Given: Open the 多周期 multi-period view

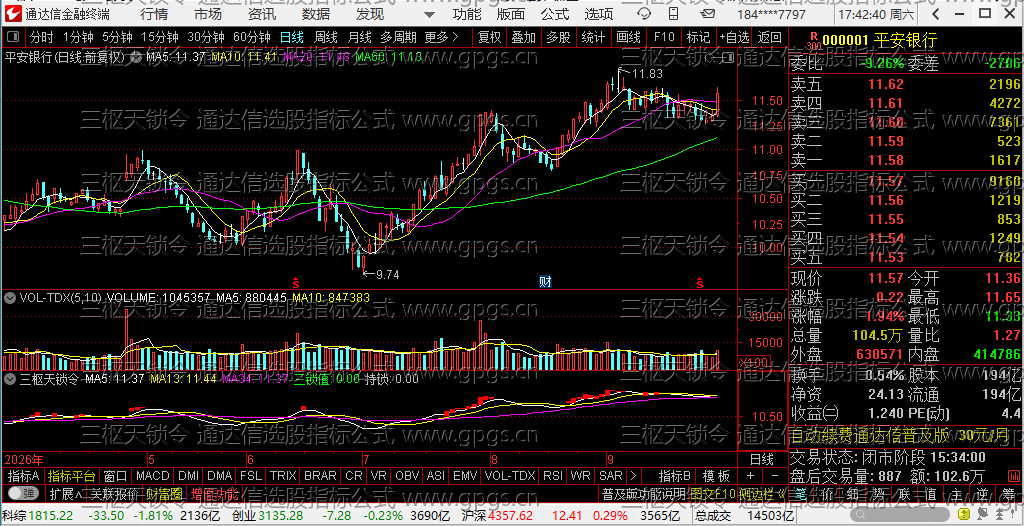Looking at the screenshot, I should 398,37.
